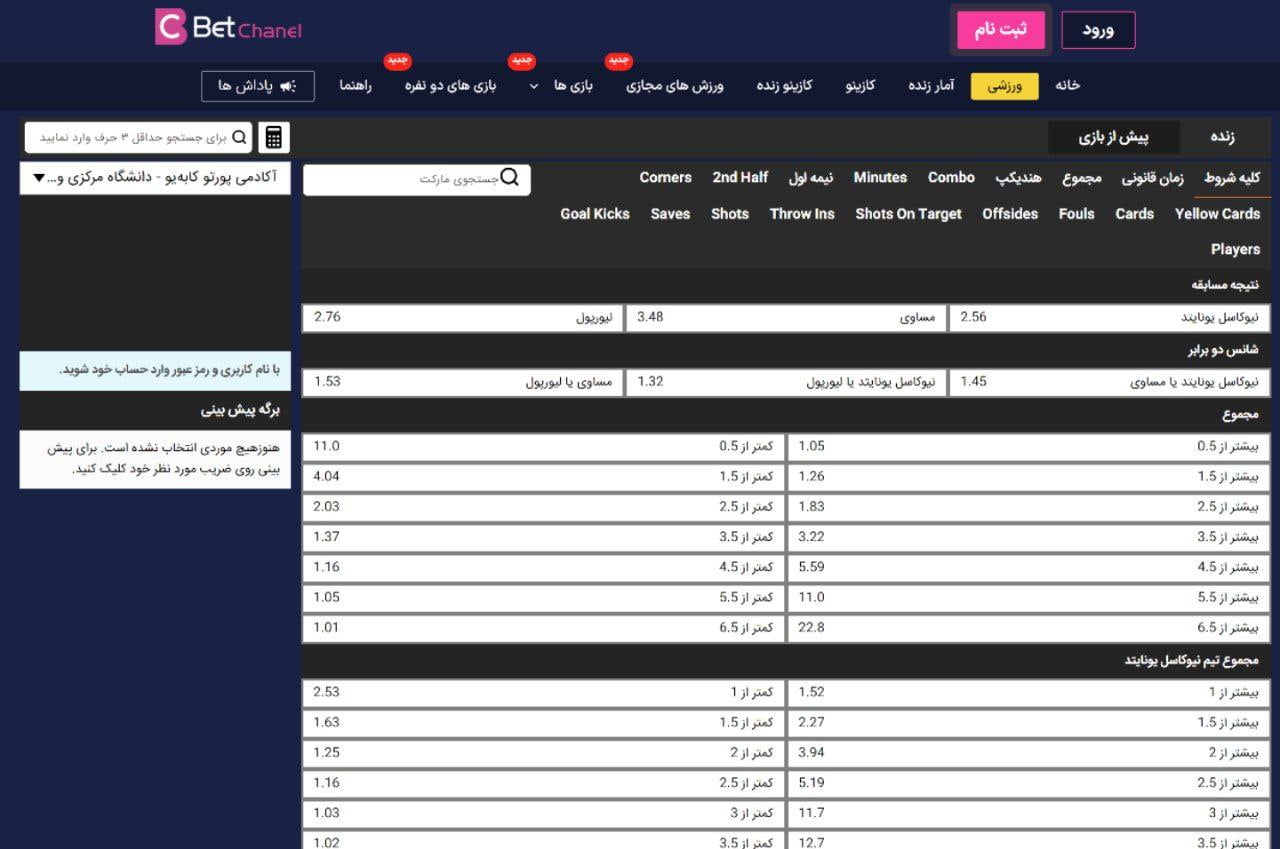Click the Bet Chanel logo

point(228,30)
